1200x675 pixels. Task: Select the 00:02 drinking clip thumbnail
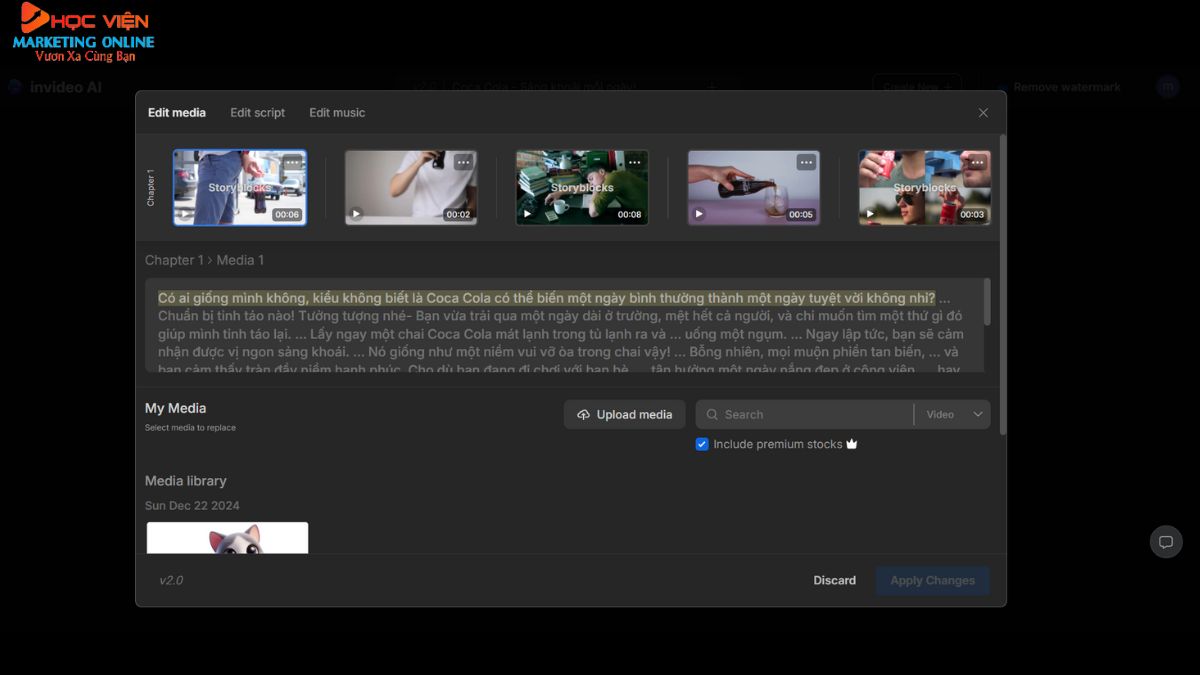[x=411, y=188]
